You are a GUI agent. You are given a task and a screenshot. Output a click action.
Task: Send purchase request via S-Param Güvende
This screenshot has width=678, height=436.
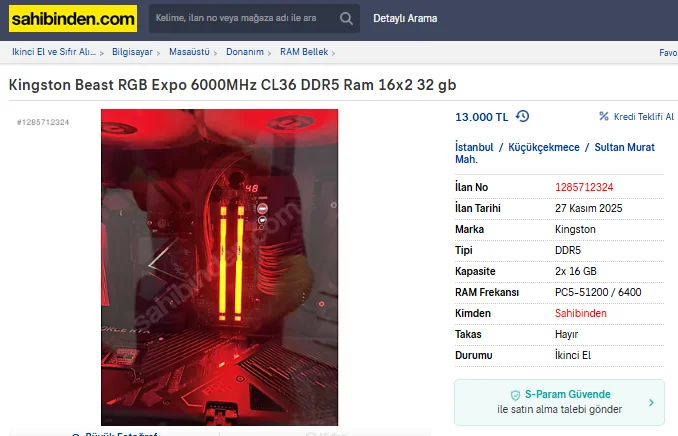pos(559,402)
